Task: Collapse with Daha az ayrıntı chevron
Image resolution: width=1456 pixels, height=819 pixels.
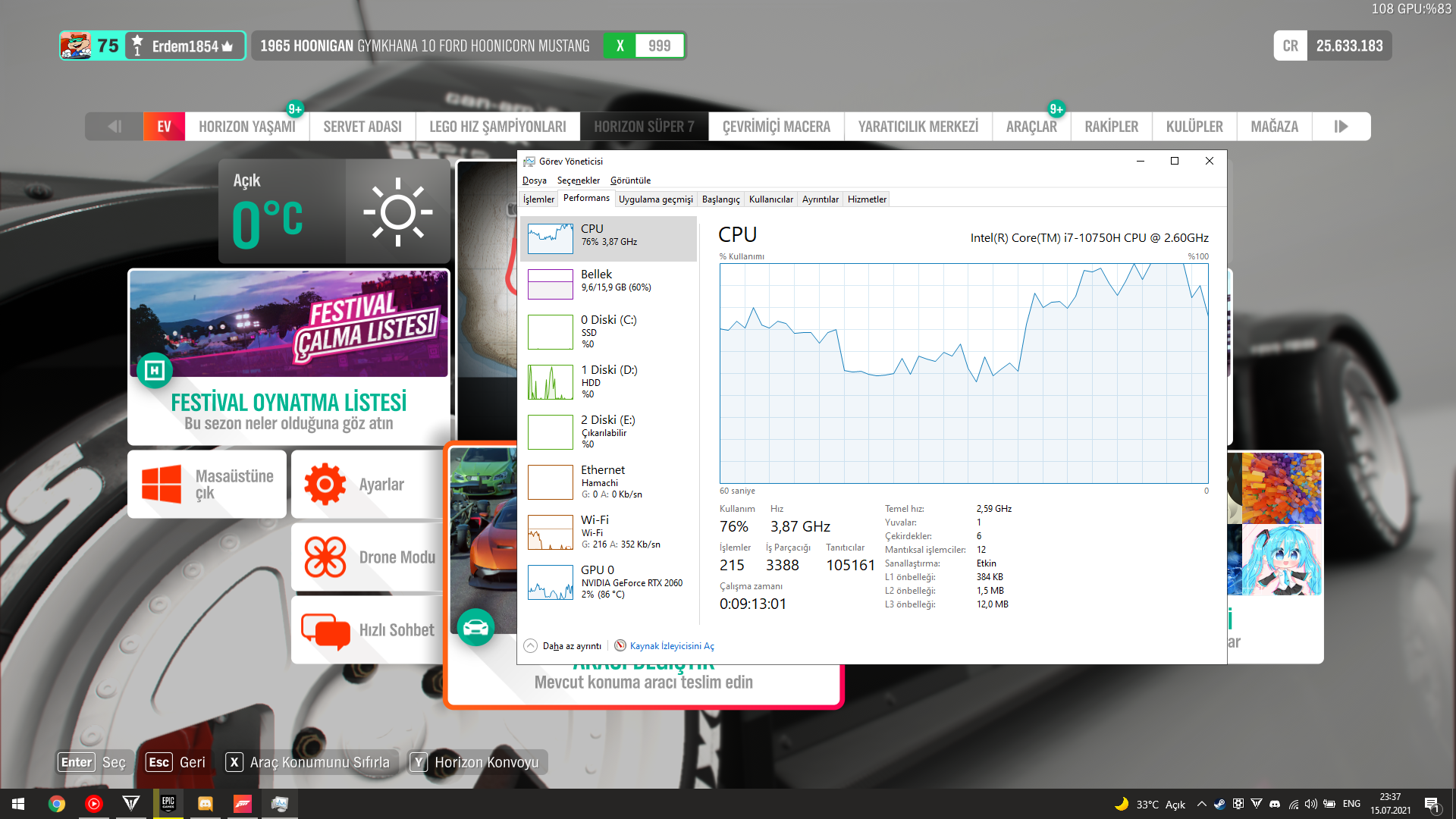Action: point(530,645)
